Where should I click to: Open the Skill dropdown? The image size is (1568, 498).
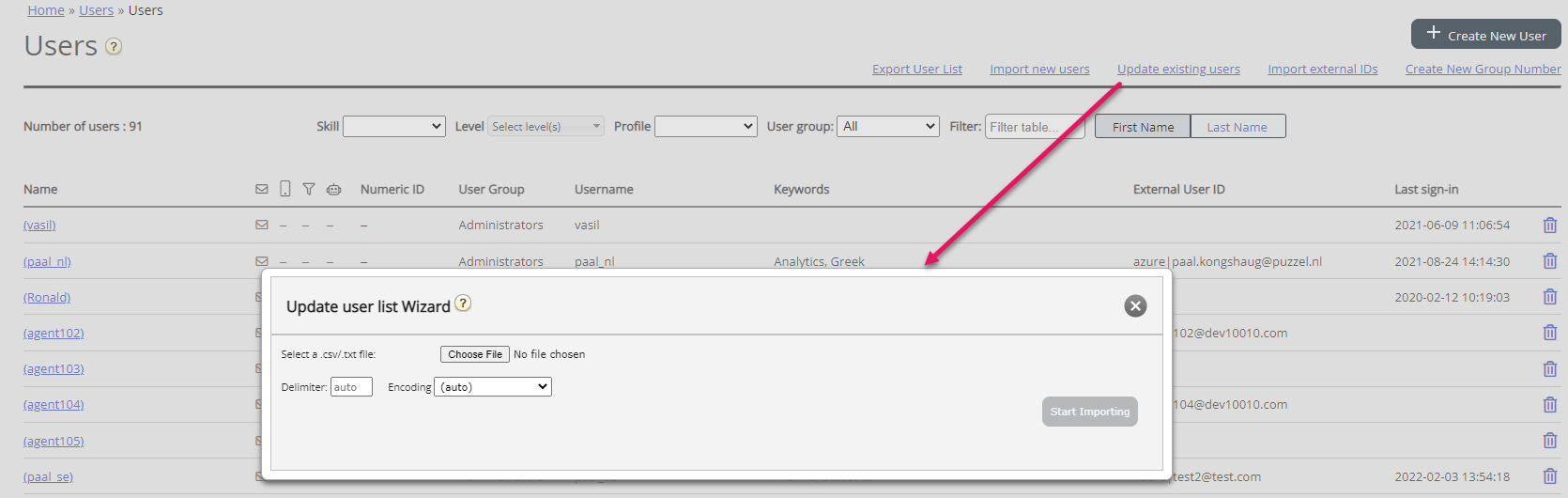pos(393,126)
